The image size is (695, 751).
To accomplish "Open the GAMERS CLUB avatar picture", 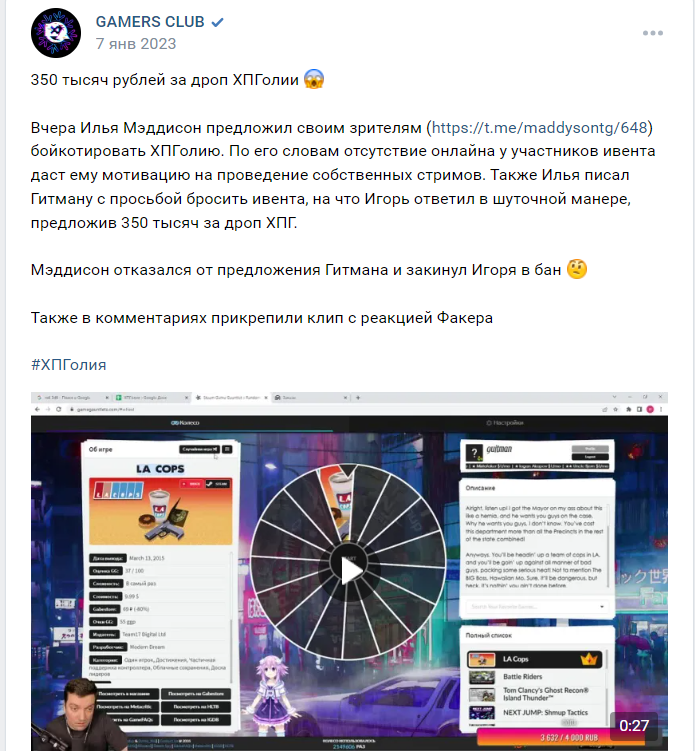I will 56,33.
